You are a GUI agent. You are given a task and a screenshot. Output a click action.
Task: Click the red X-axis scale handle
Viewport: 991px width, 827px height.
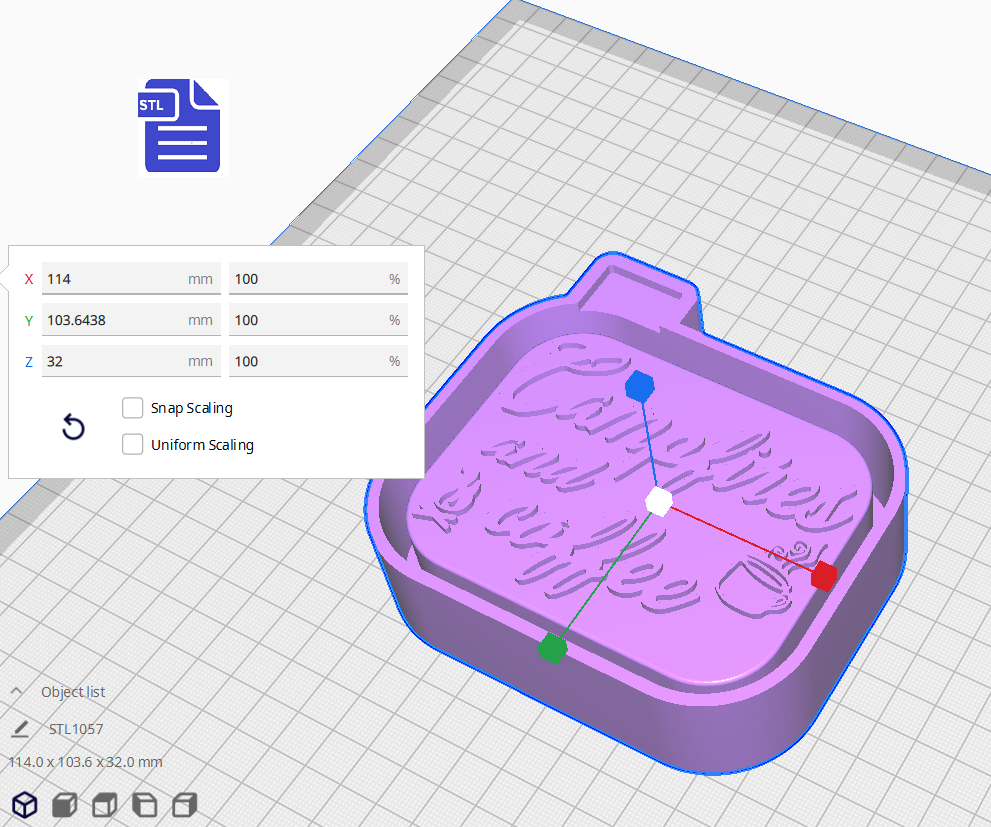pos(822,576)
